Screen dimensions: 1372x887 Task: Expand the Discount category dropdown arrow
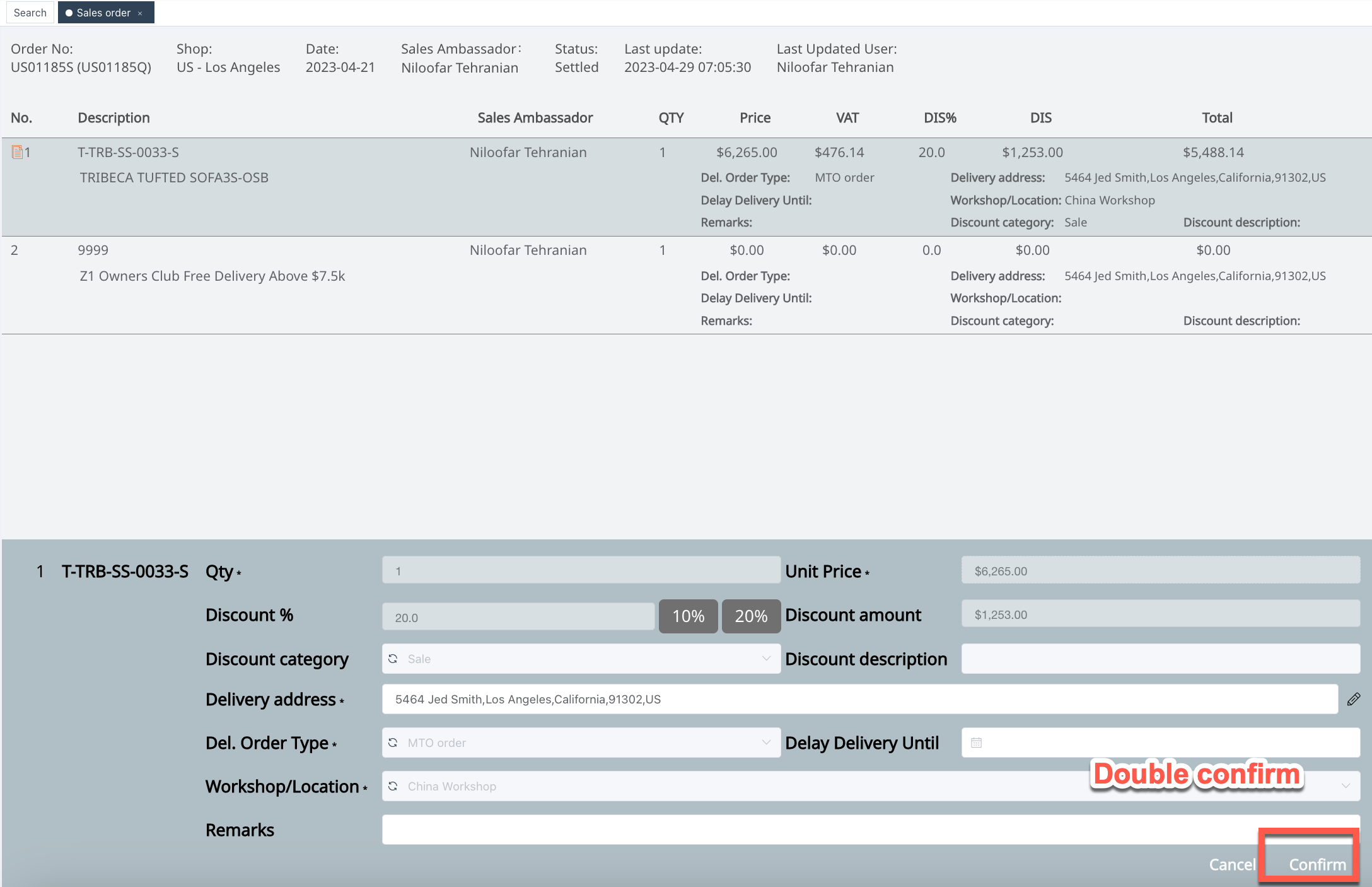(x=766, y=659)
